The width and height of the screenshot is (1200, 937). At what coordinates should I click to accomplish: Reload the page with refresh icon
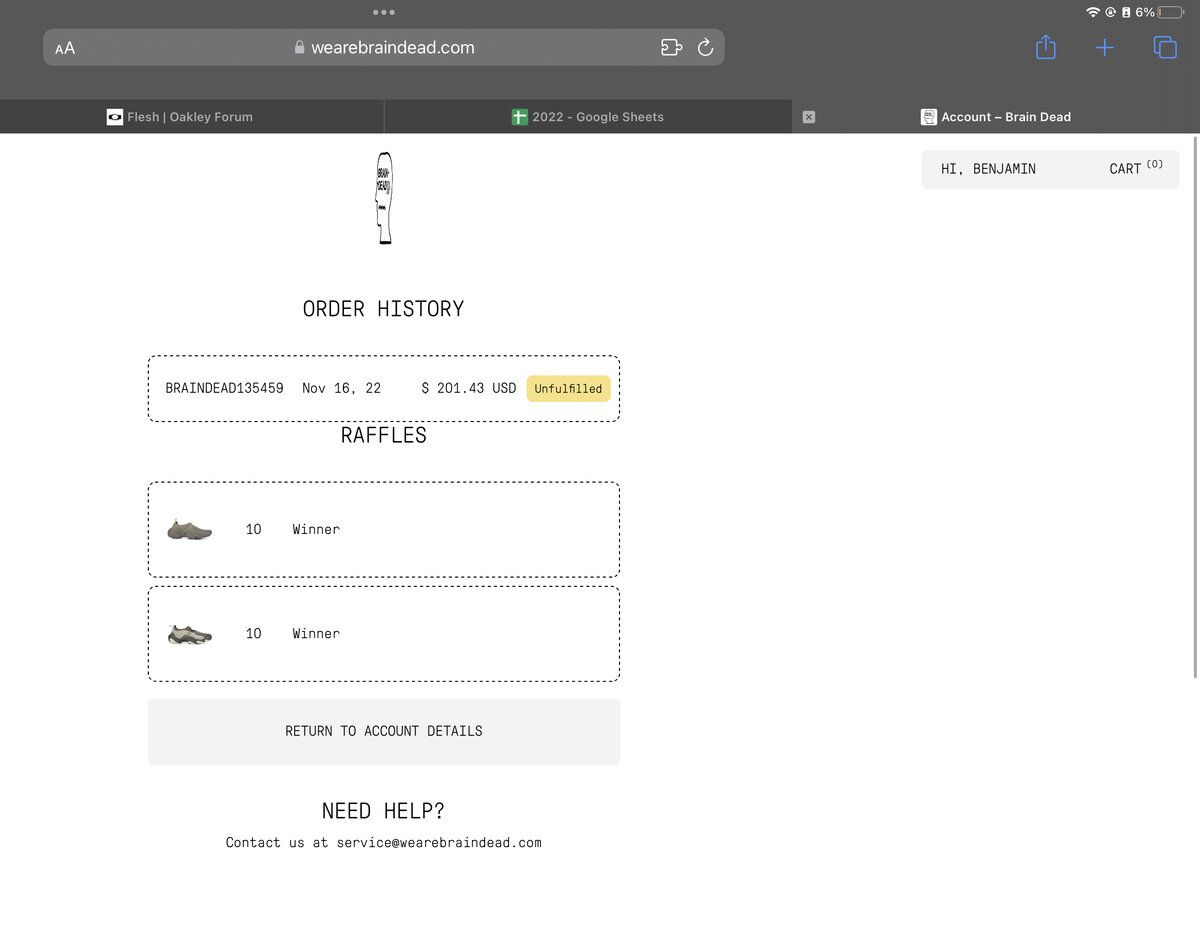coord(705,47)
